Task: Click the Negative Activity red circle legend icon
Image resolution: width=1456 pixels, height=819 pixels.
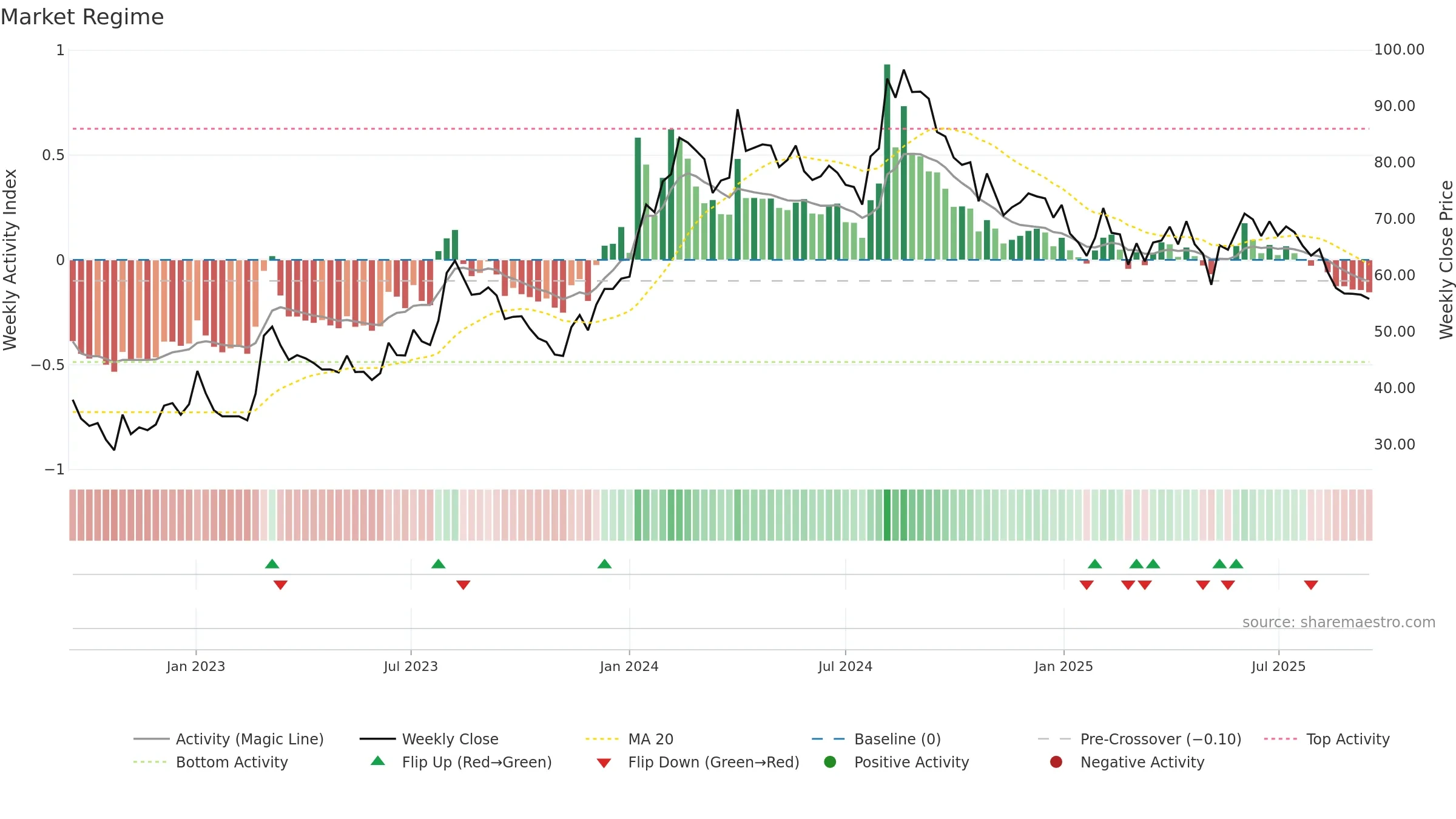Action: pos(1056,761)
